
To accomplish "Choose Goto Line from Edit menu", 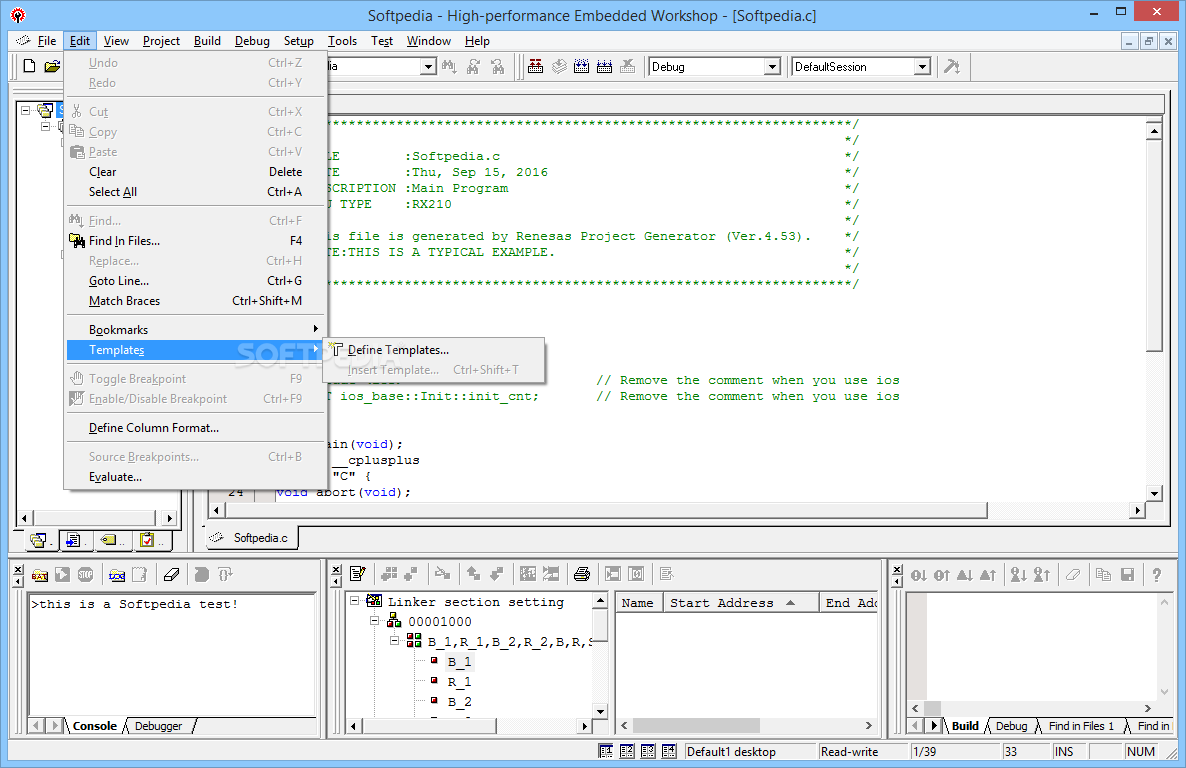I will (119, 281).
